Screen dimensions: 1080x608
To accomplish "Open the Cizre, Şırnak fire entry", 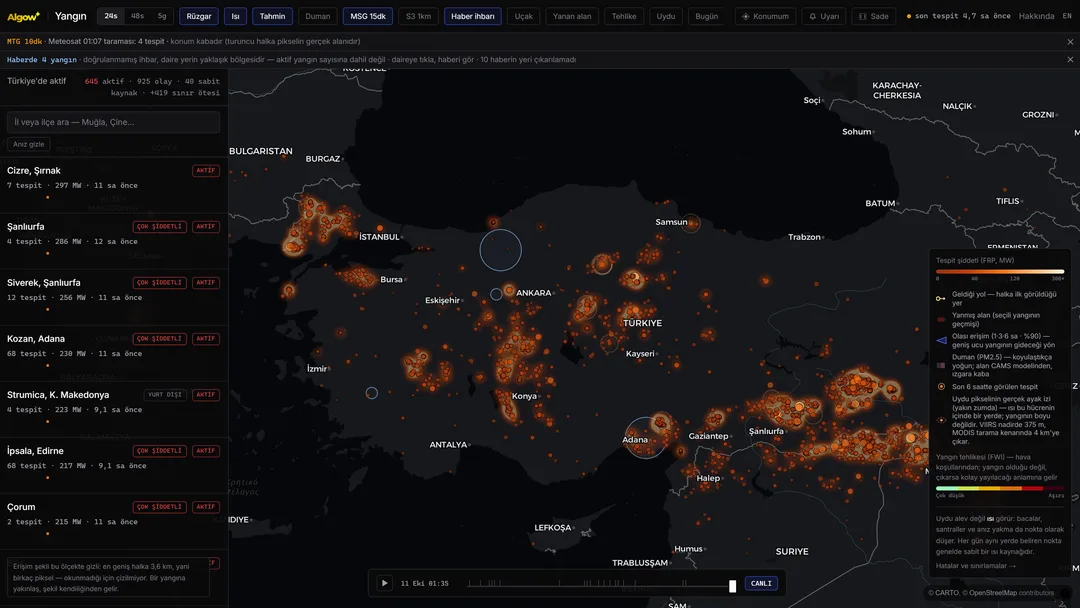I will tap(114, 185).
